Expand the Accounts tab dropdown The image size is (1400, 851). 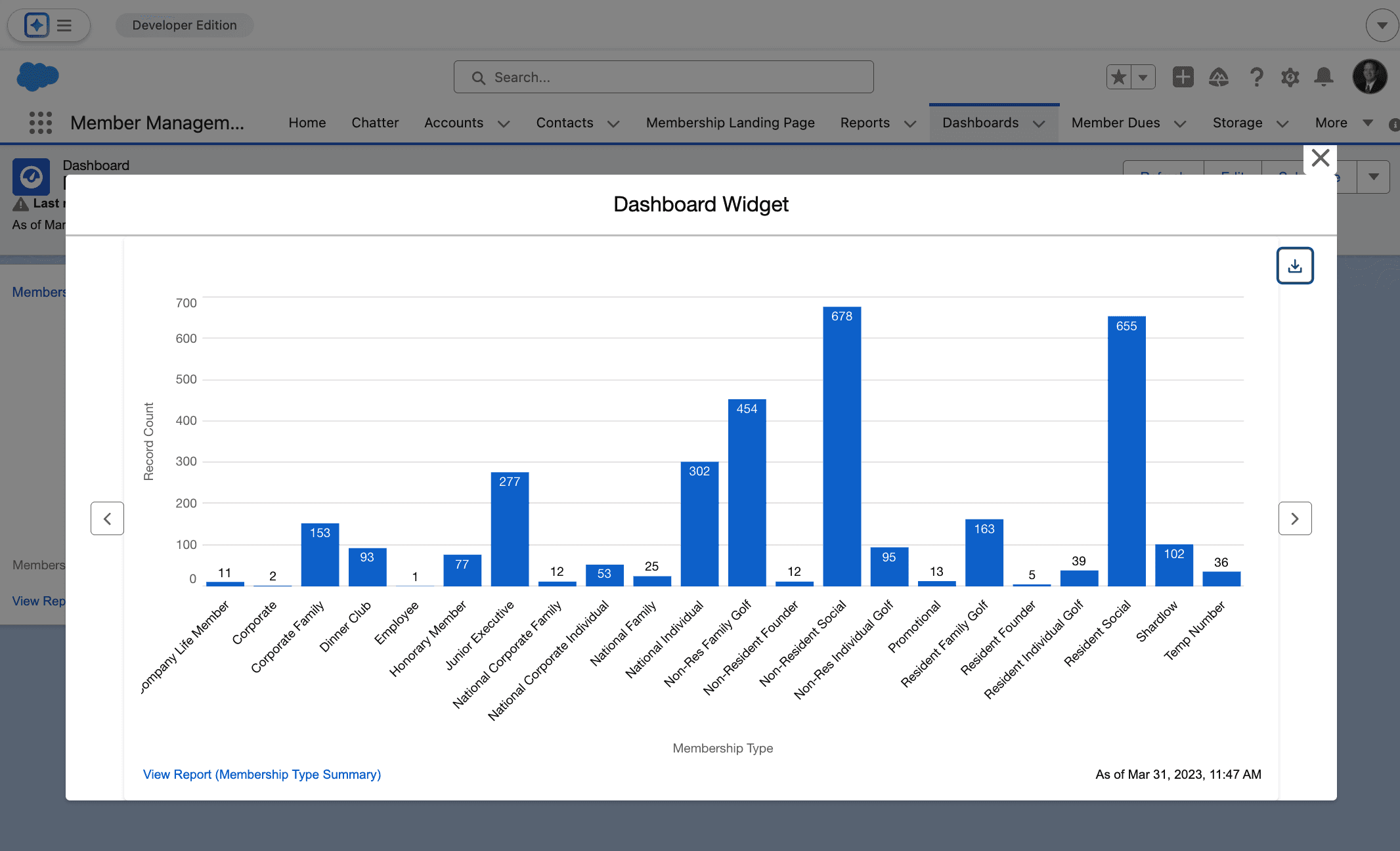504,124
